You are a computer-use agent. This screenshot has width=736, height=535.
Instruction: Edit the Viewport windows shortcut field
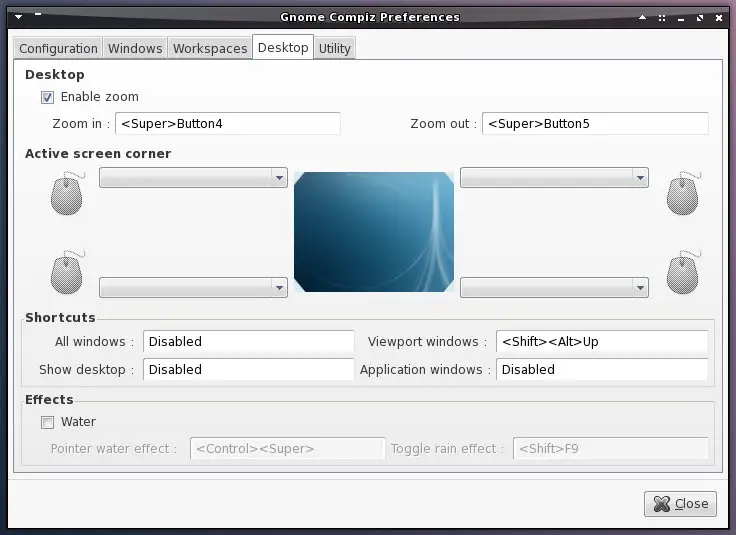602,341
